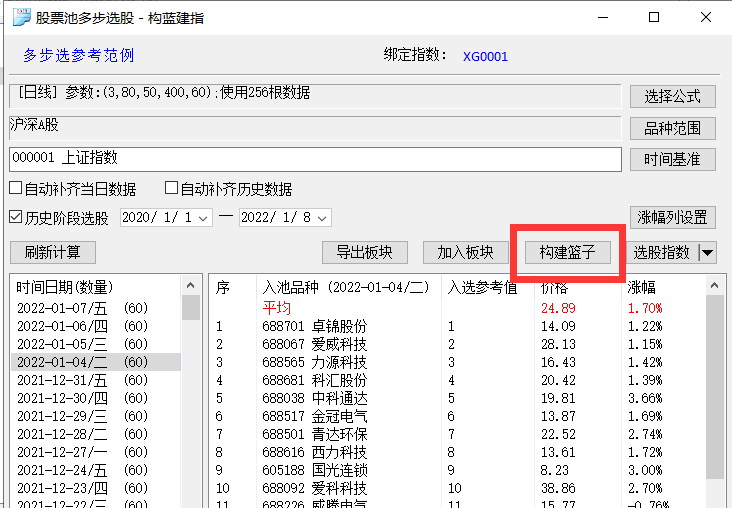Image resolution: width=732 pixels, height=508 pixels.
Task: Click the 沪深A股 range field
Action: (315, 128)
